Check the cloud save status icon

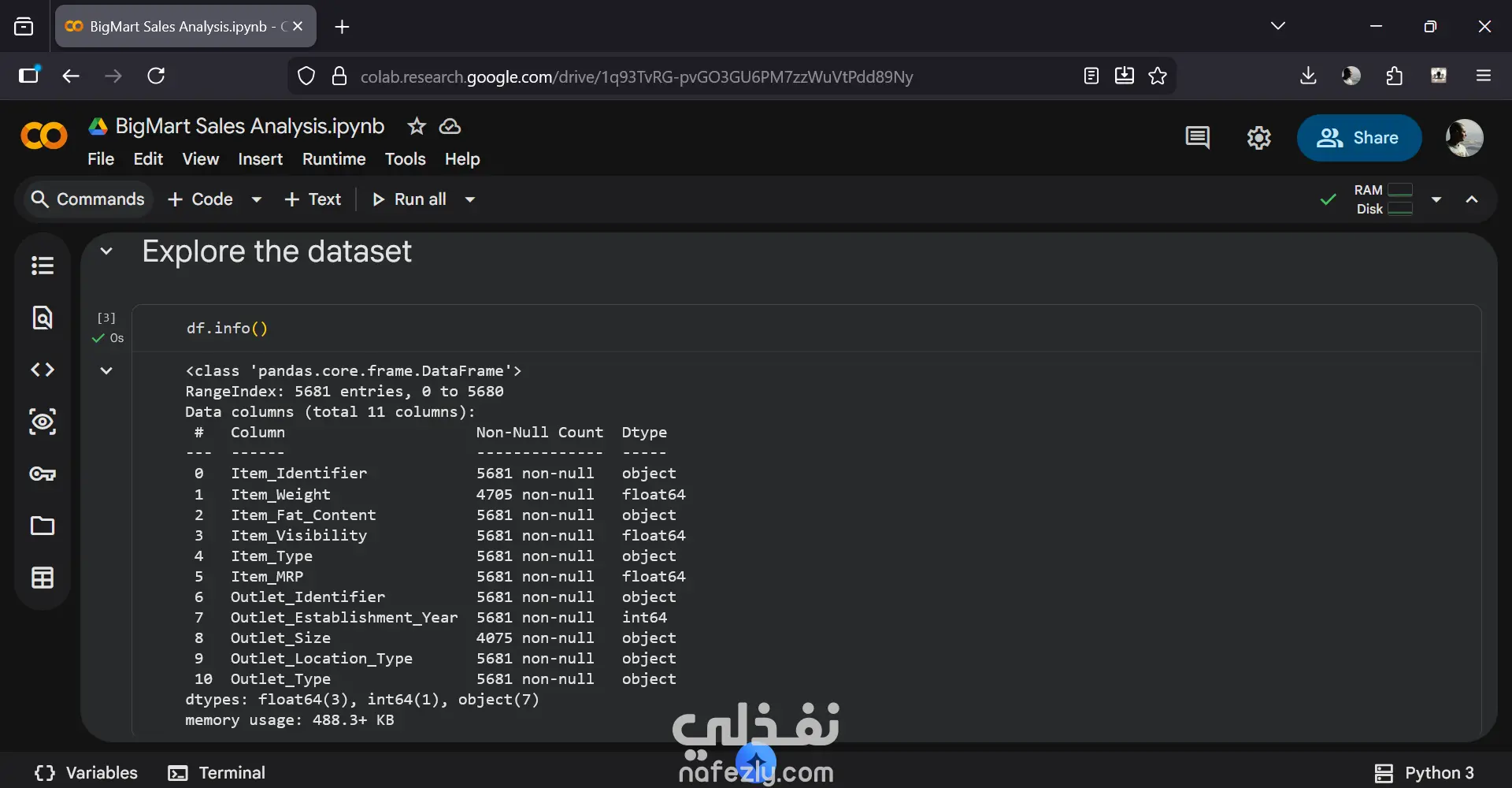click(450, 126)
